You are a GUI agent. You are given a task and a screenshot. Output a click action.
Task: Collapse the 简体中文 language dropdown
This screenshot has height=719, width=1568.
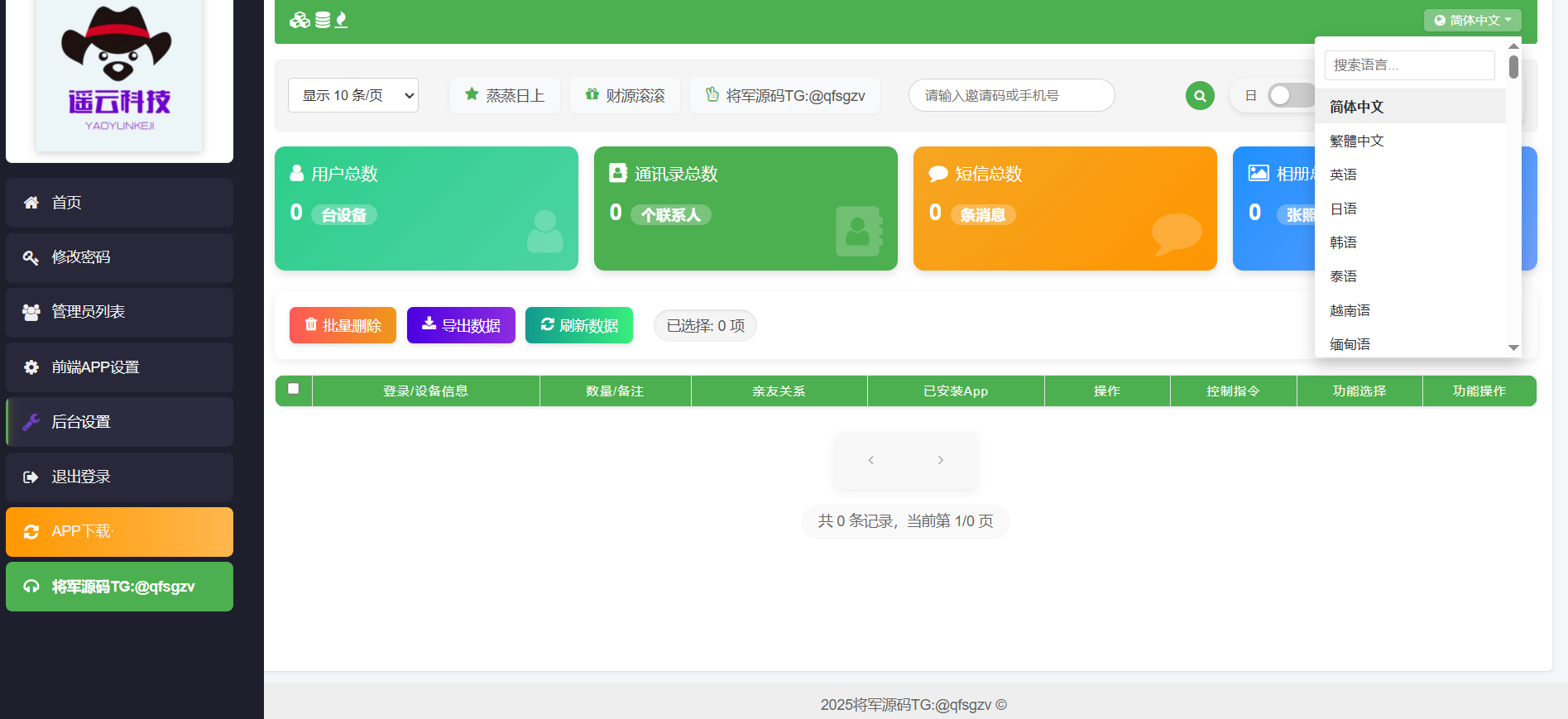click(x=1472, y=20)
